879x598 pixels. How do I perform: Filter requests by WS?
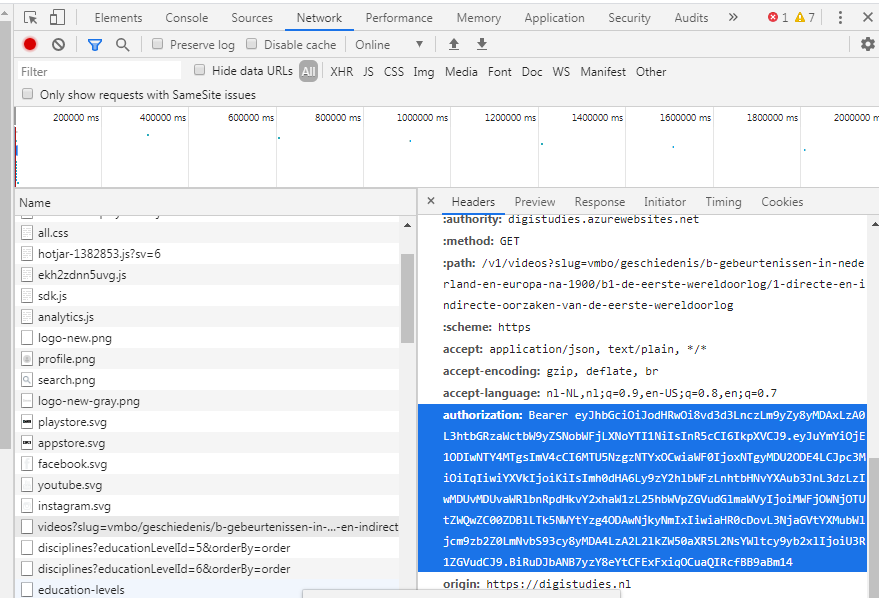pyautogui.click(x=561, y=72)
